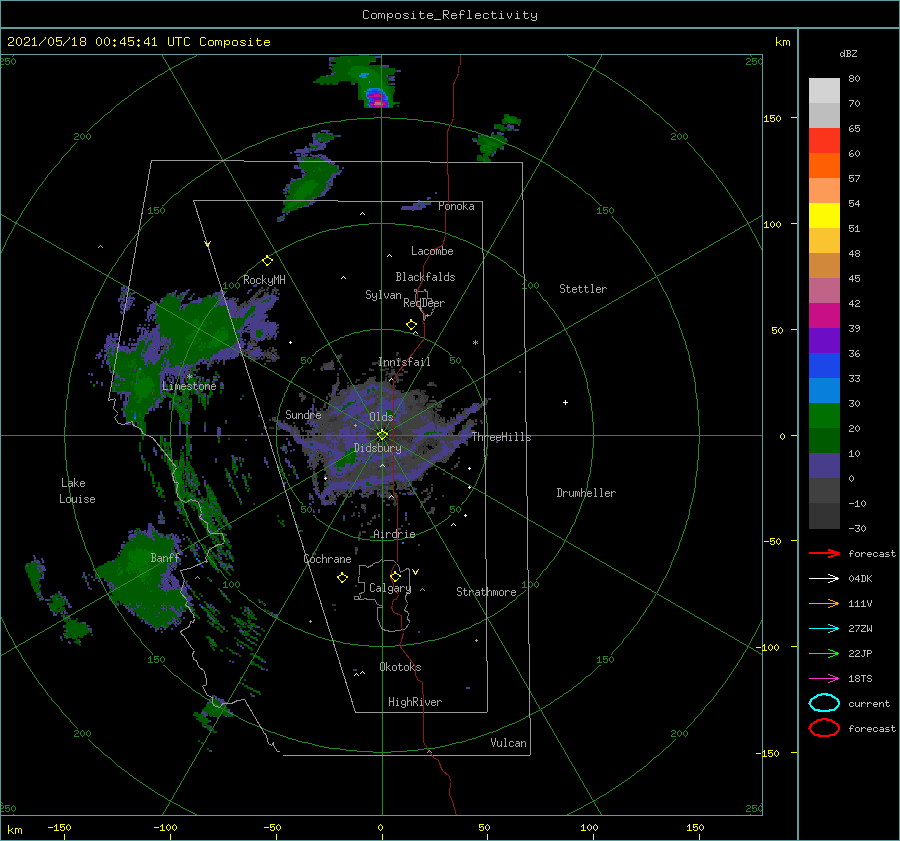900x841 pixels.
Task: Click the yellow diamond marker below Cochrane
Action: pos(342,578)
